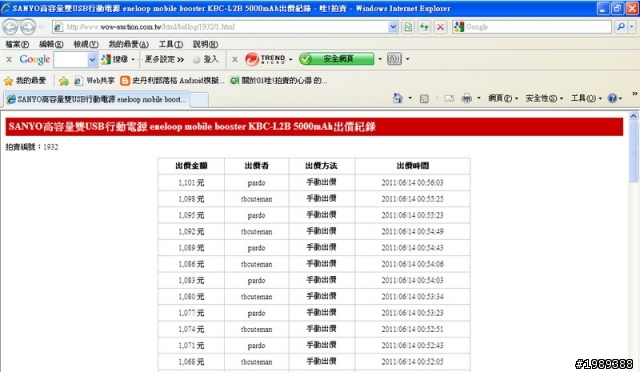
Task: Click the 出價者 column header
Action: (256, 166)
